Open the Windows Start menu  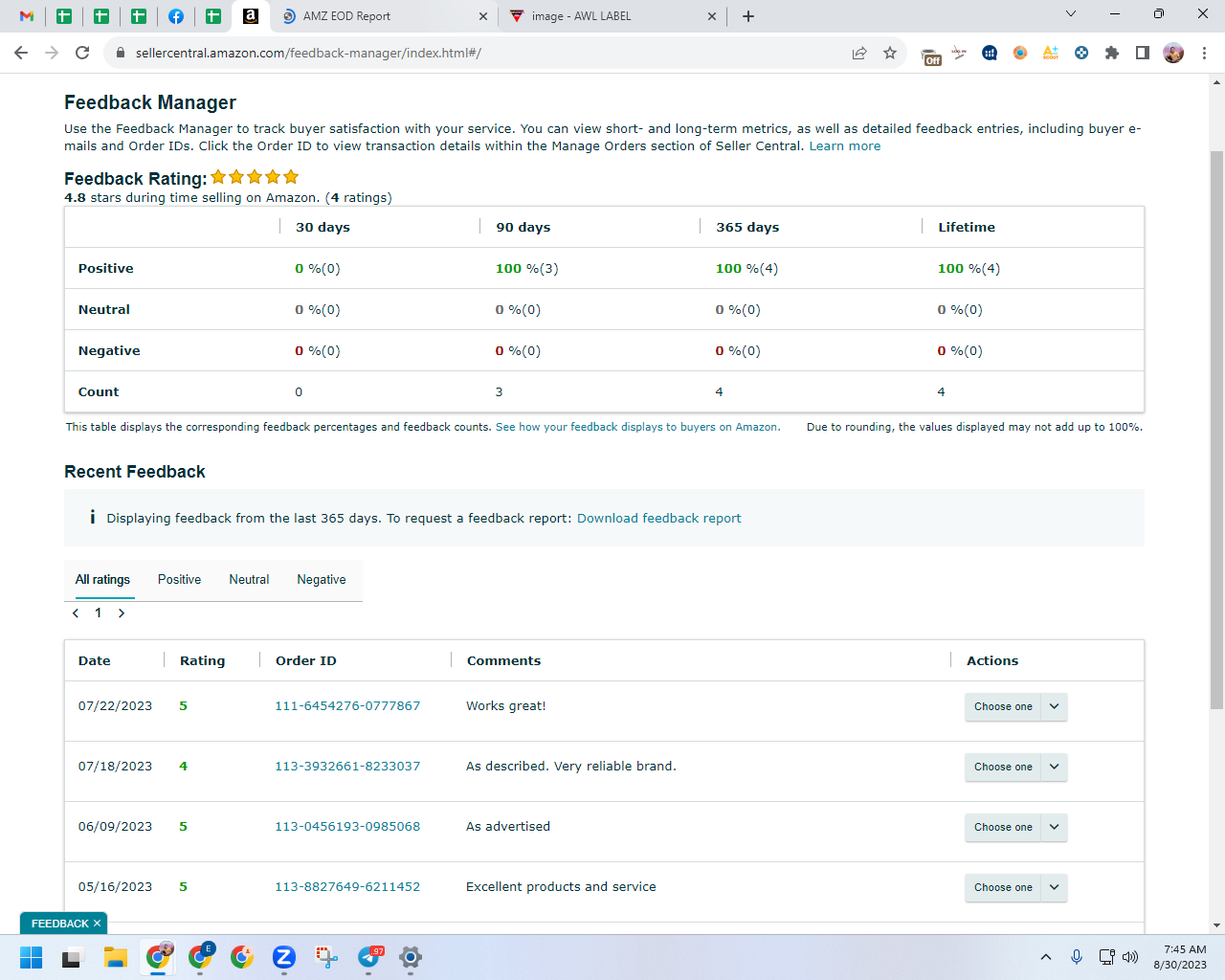click(31, 957)
